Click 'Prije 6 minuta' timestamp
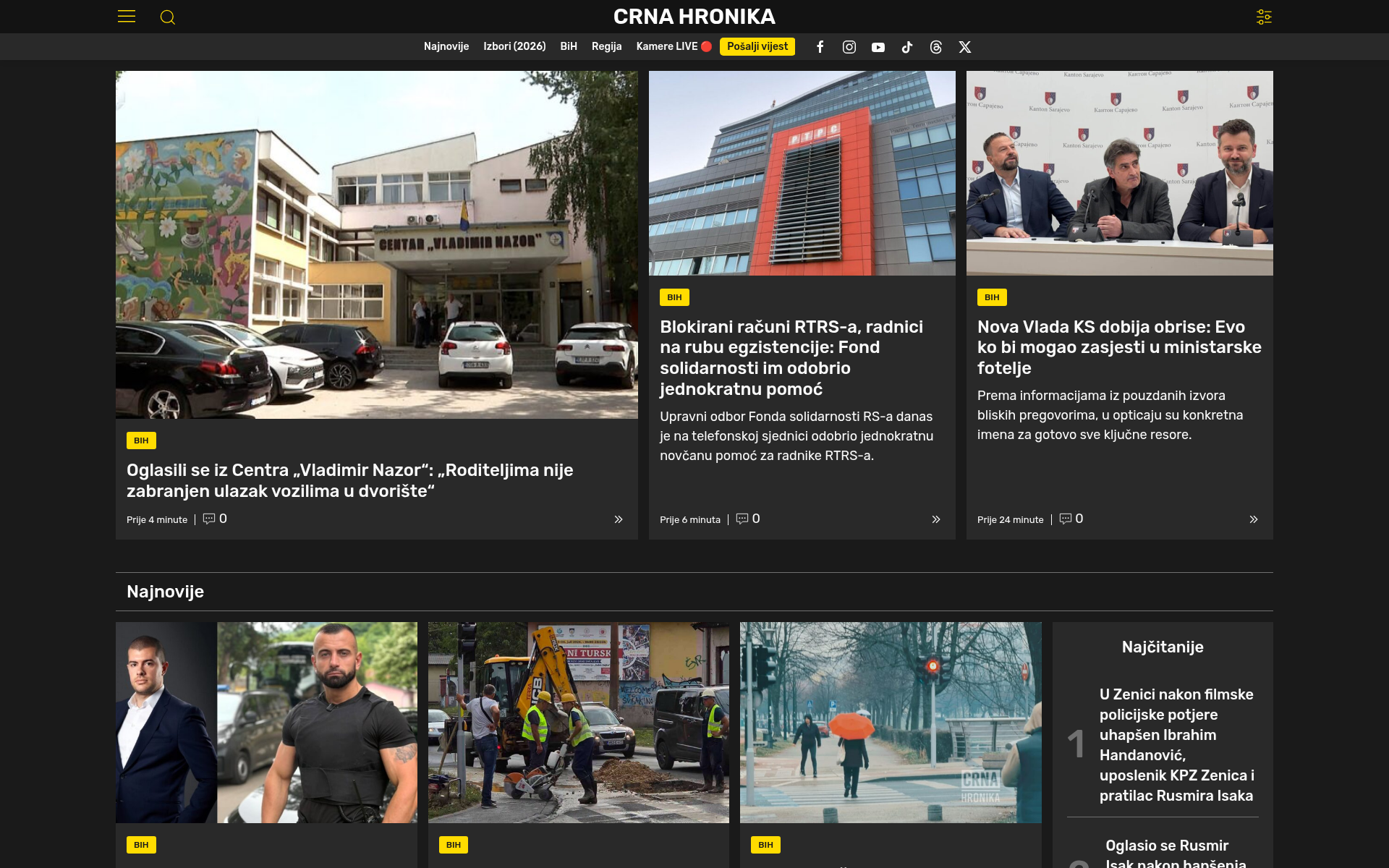1389x868 pixels. point(690,519)
